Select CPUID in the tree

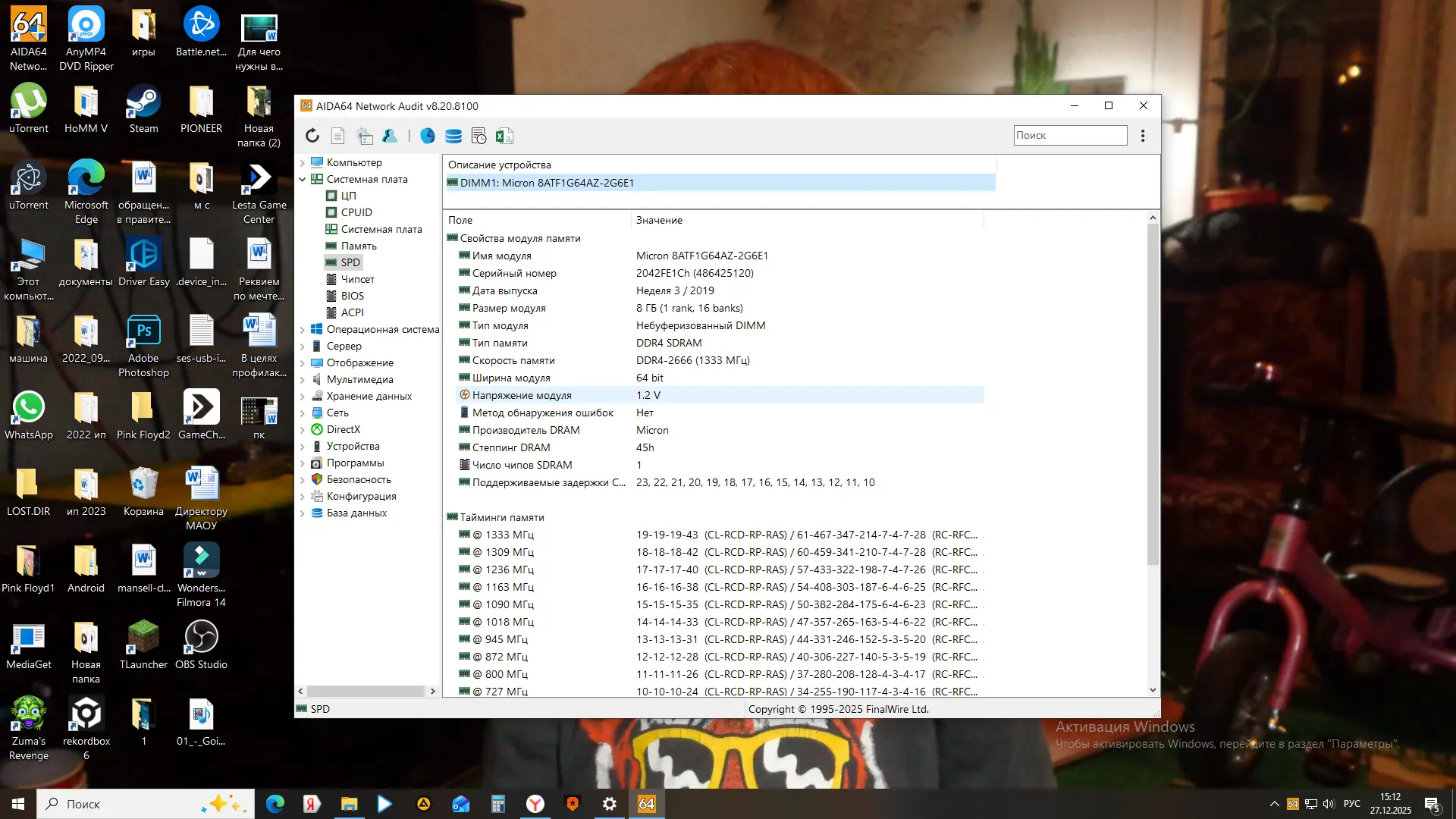(356, 212)
